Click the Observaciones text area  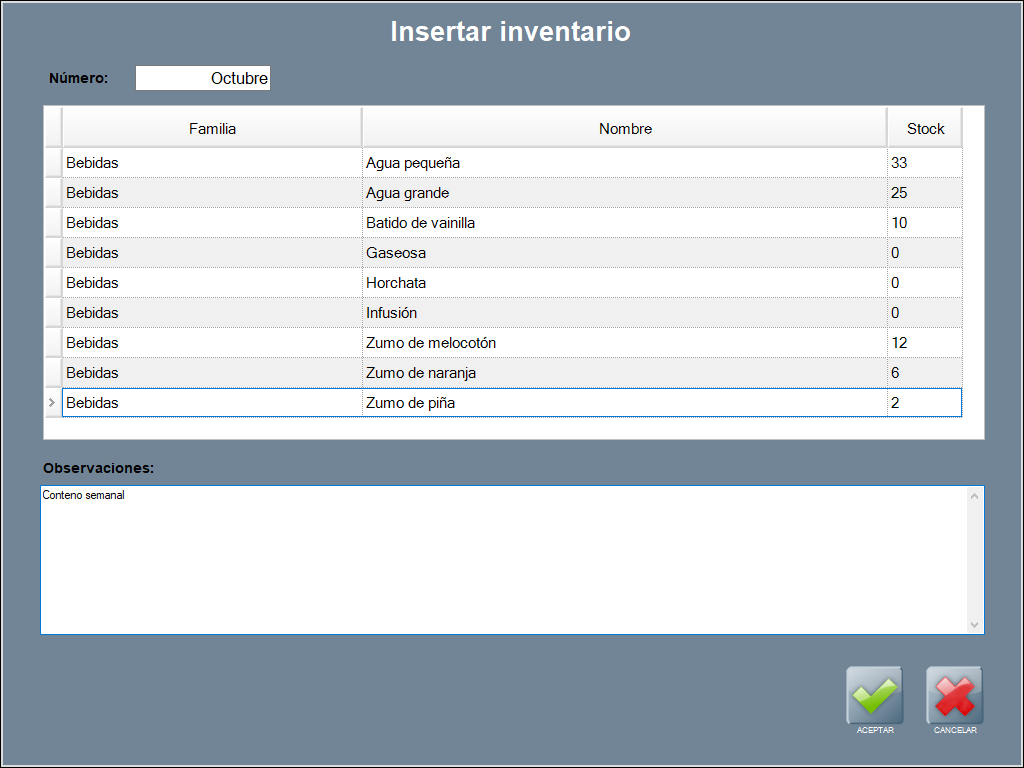[504, 560]
